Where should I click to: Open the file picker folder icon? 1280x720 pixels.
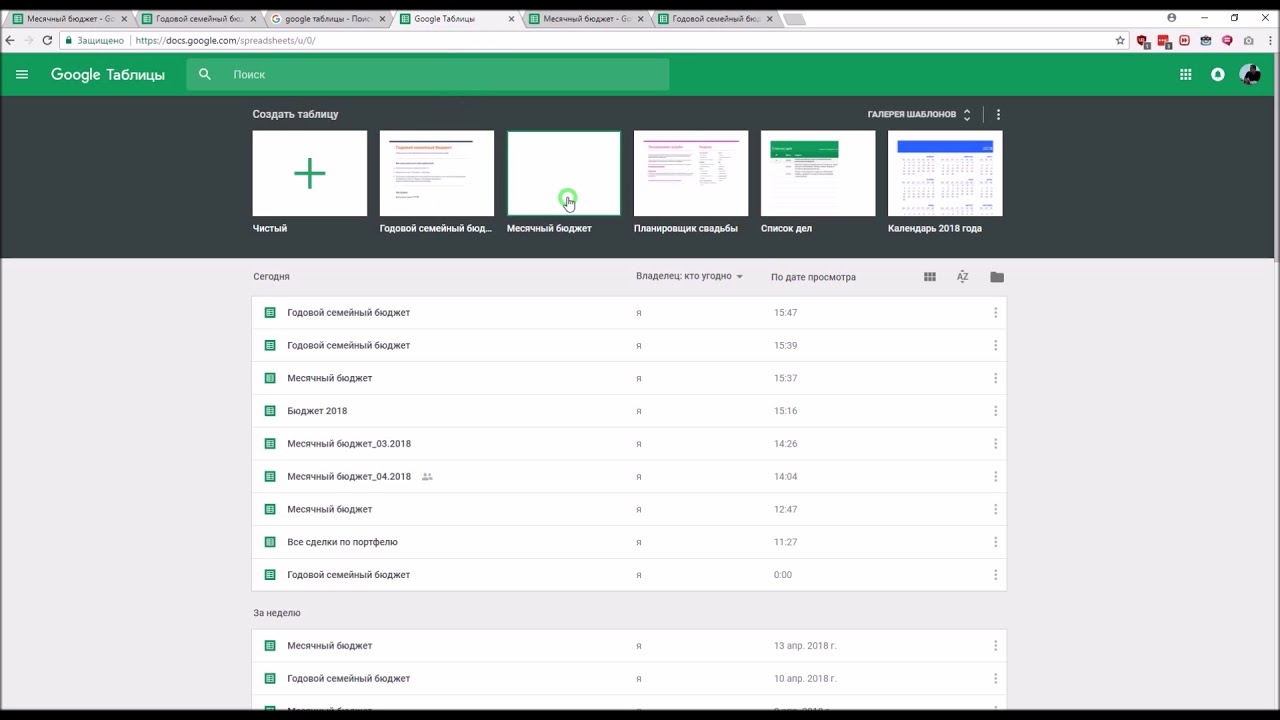tap(996, 277)
